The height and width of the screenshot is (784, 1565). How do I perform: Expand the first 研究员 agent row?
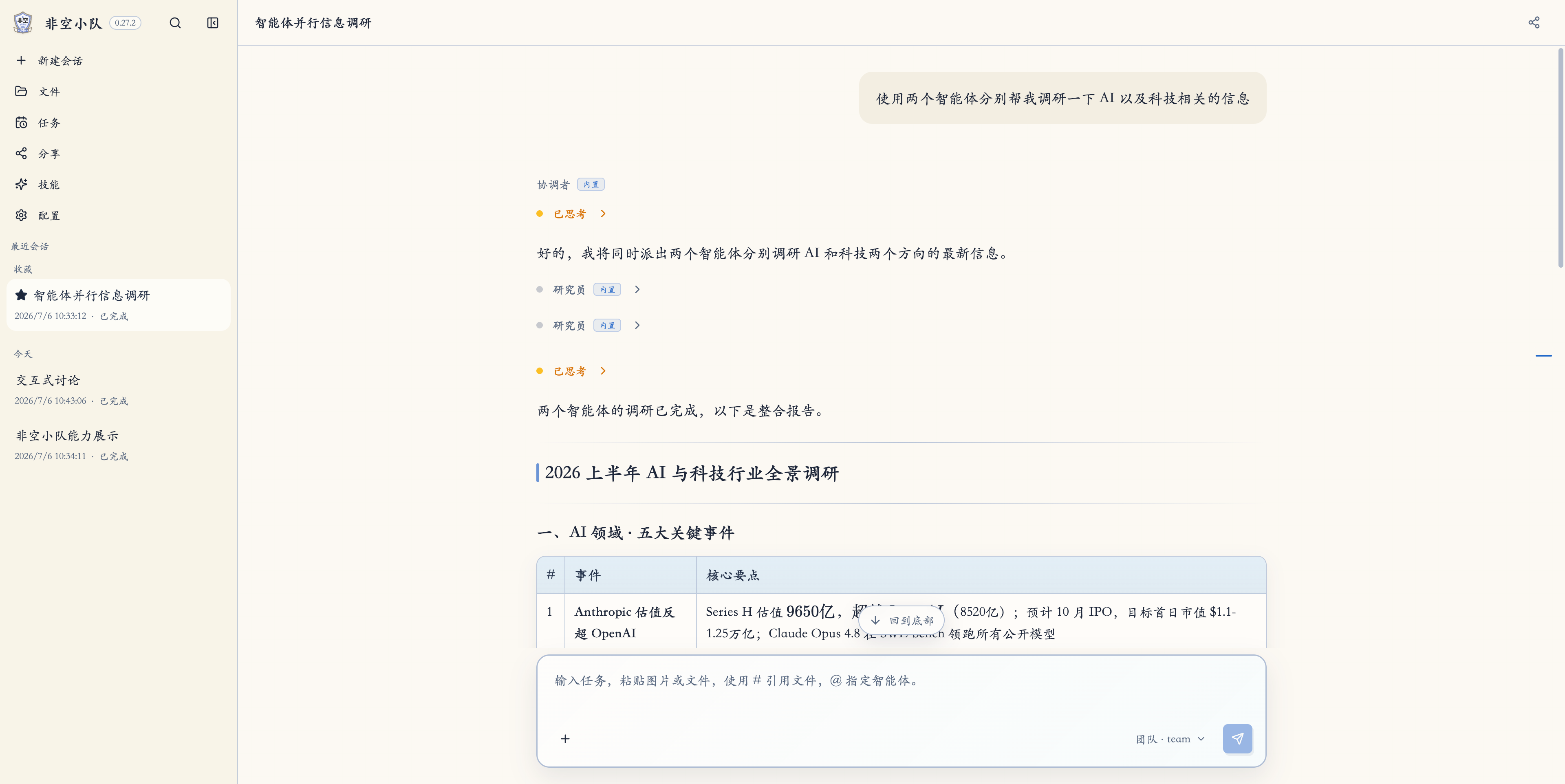tap(588, 290)
